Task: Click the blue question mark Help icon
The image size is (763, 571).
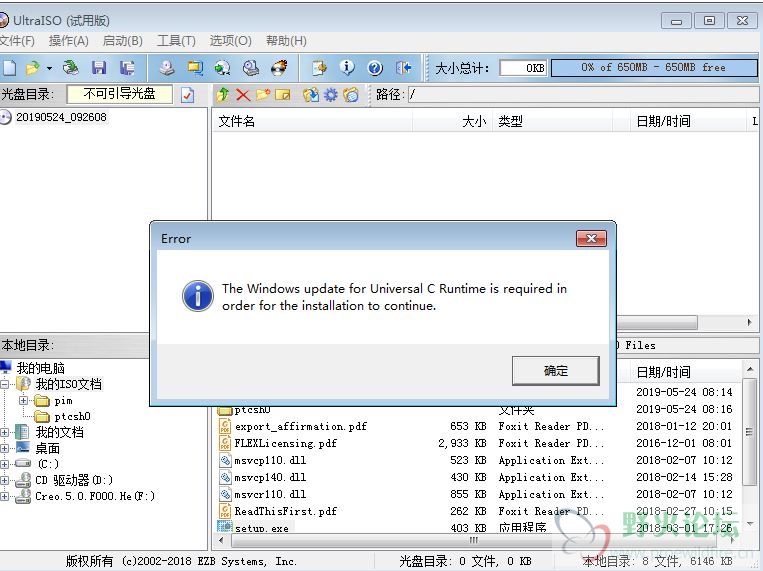Action: click(x=375, y=68)
